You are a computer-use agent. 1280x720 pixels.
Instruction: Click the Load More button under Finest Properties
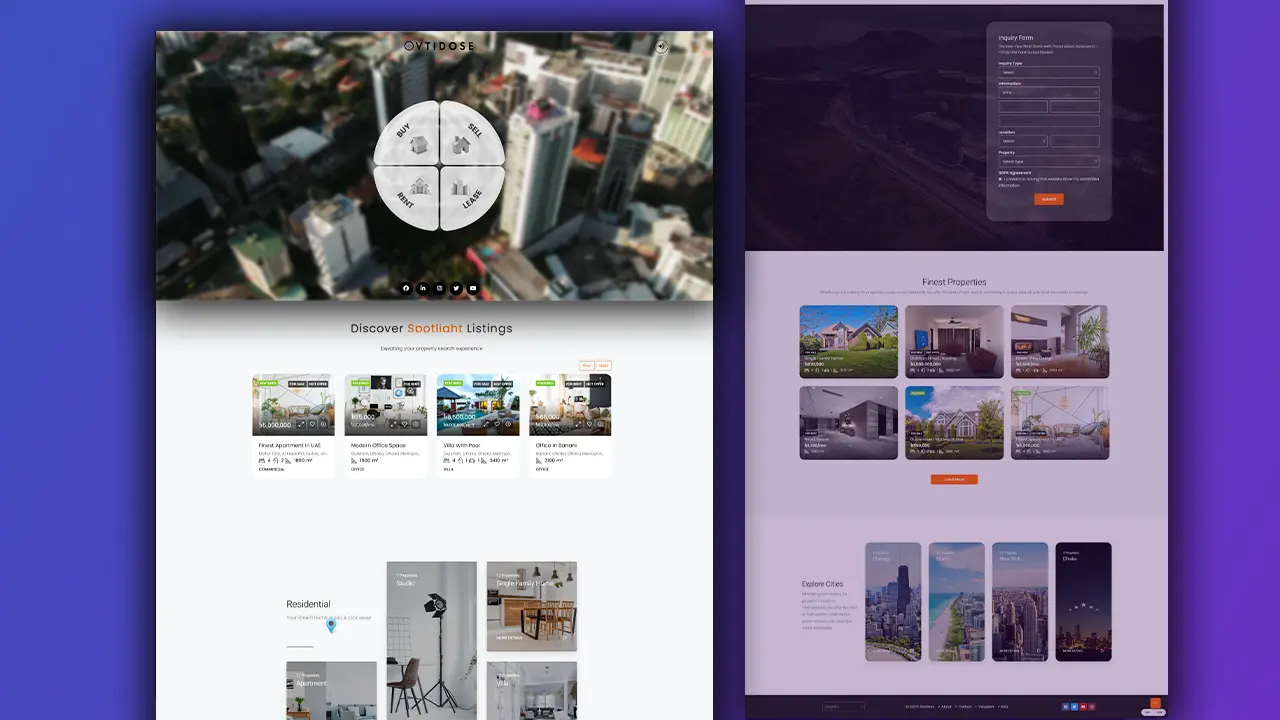(x=954, y=479)
